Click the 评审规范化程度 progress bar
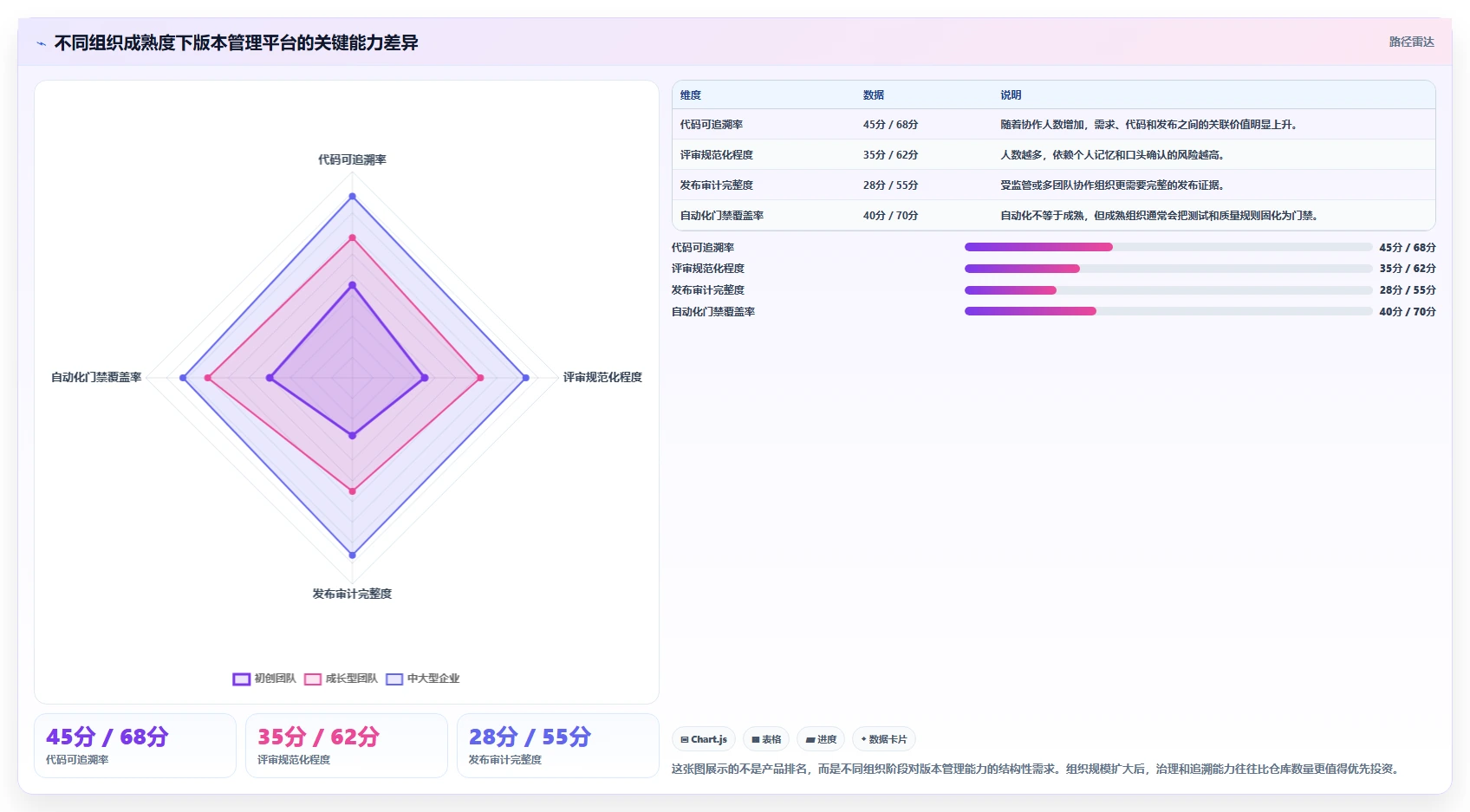 coord(1168,269)
